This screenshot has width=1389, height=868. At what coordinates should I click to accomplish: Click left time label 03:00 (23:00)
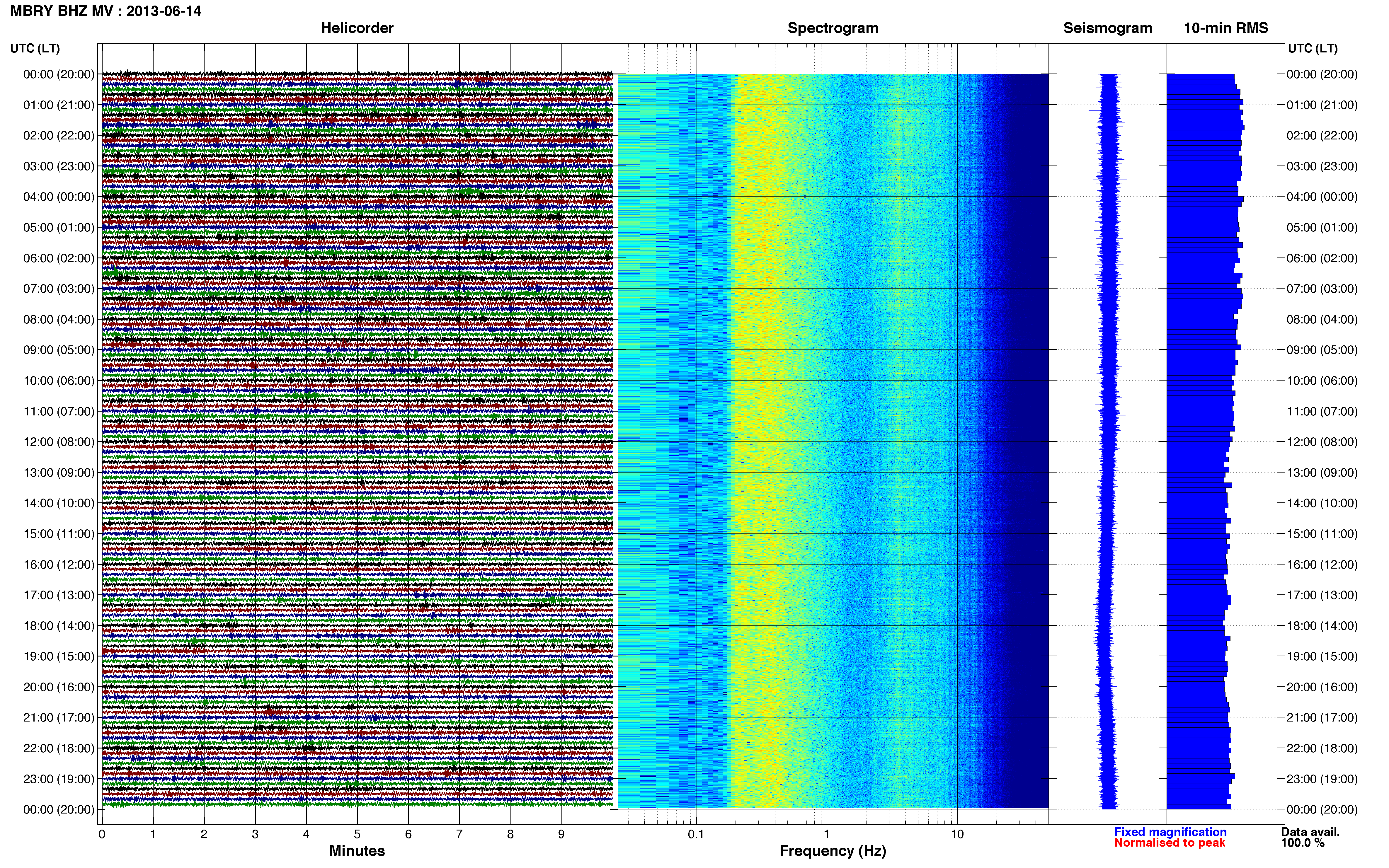[59, 166]
